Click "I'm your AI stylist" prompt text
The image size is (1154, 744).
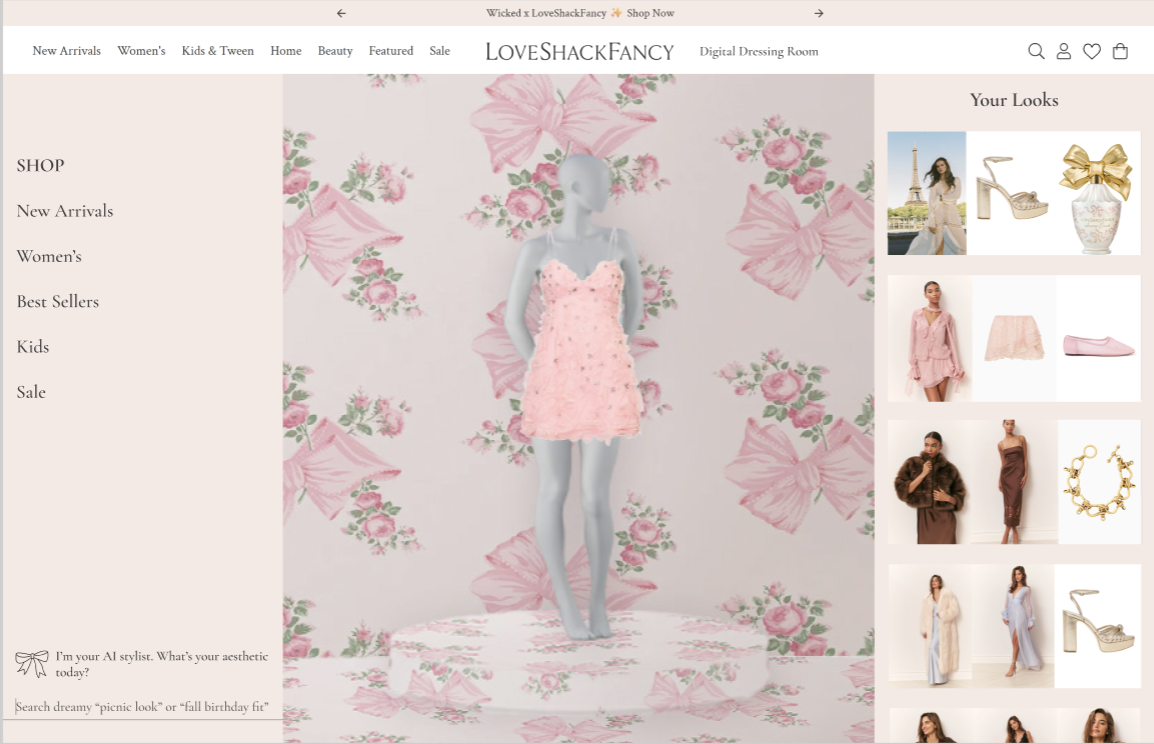(x=162, y=664)
